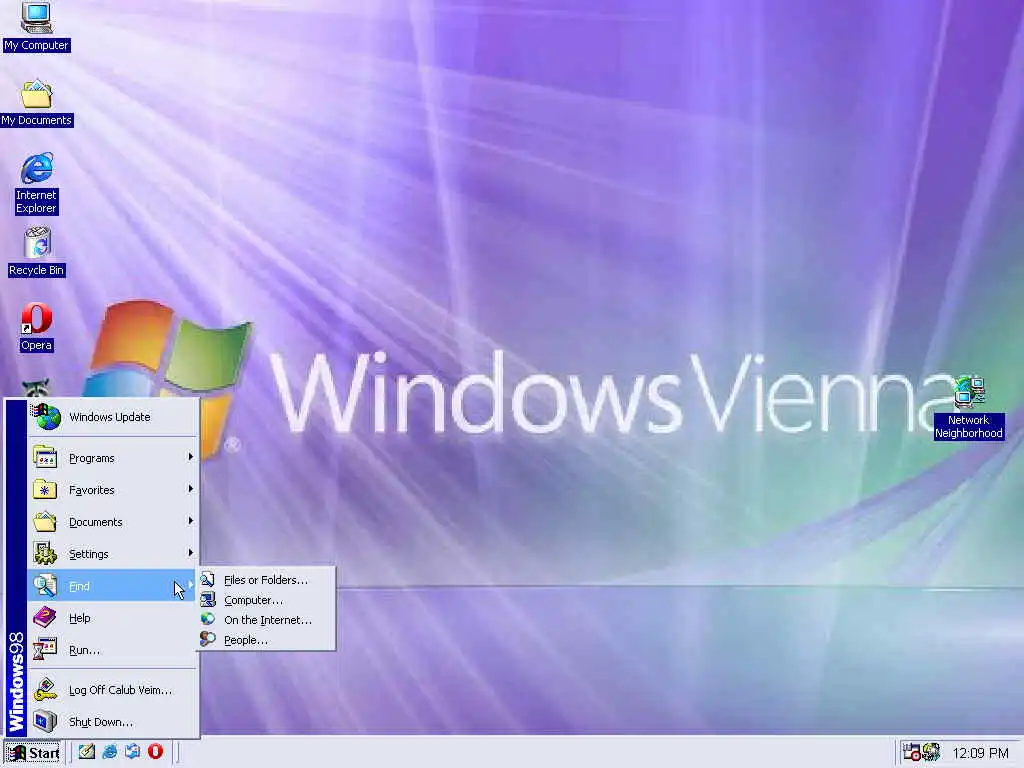Select Log Off Calub Veim...
Viewport: 1024px width, 768px height.
[113, 690]
